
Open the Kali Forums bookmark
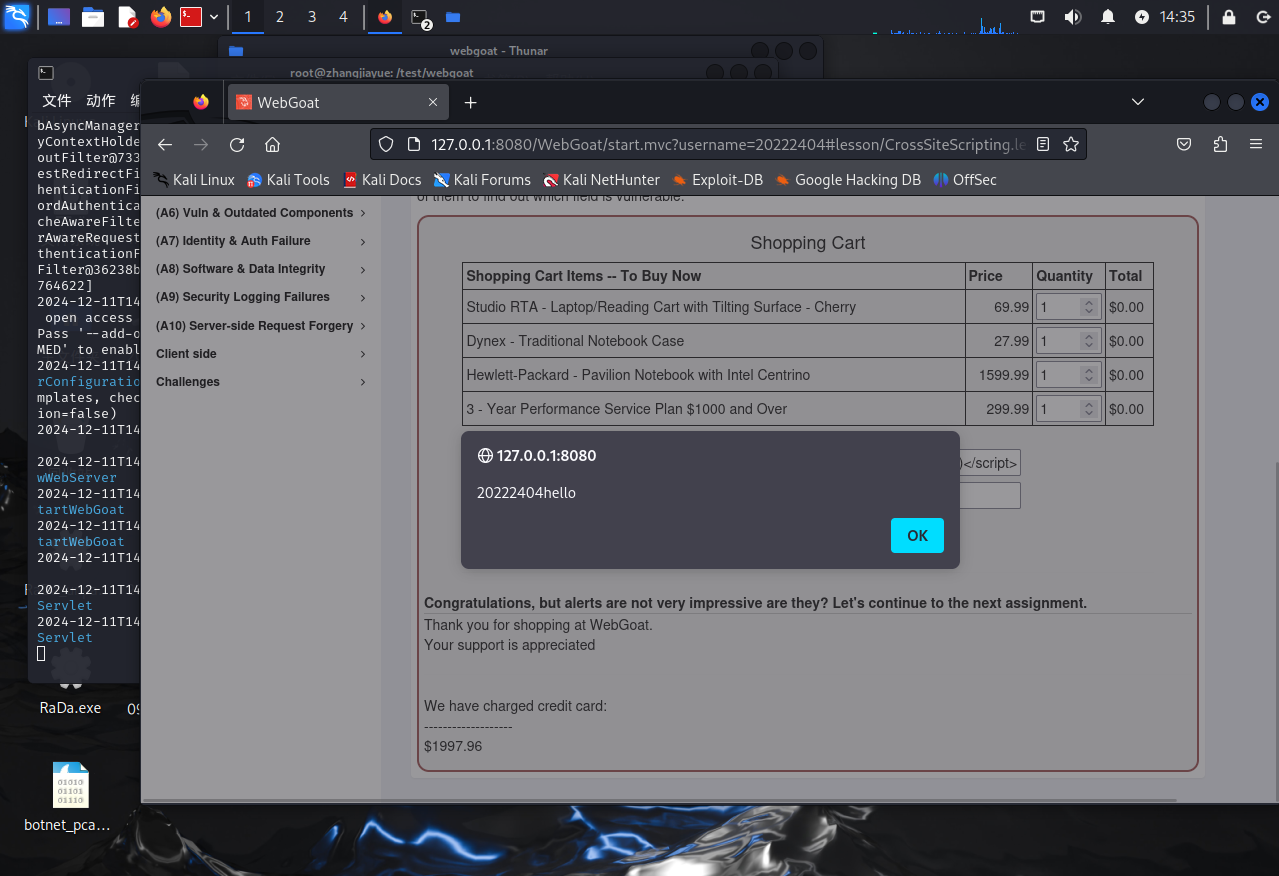click(x=482, y=180)
